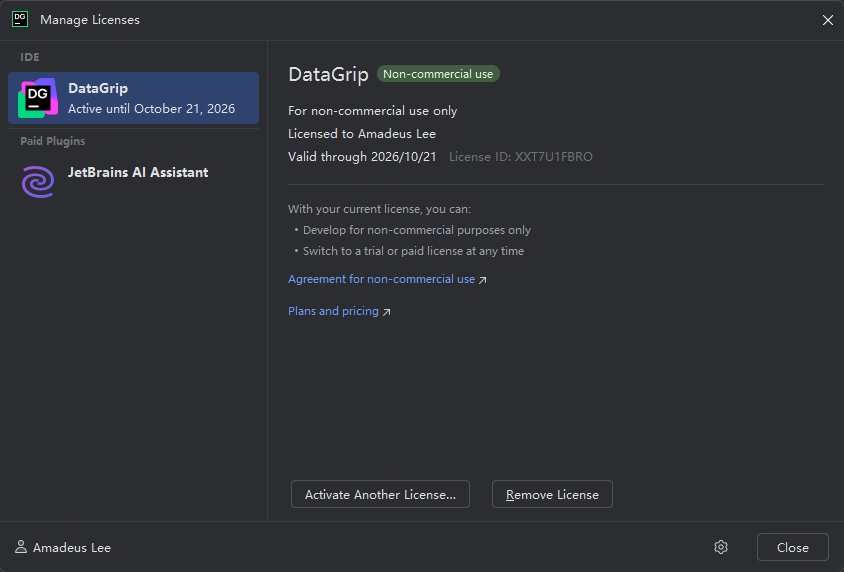Click the Paid Plugins section label

click(53, 141)
